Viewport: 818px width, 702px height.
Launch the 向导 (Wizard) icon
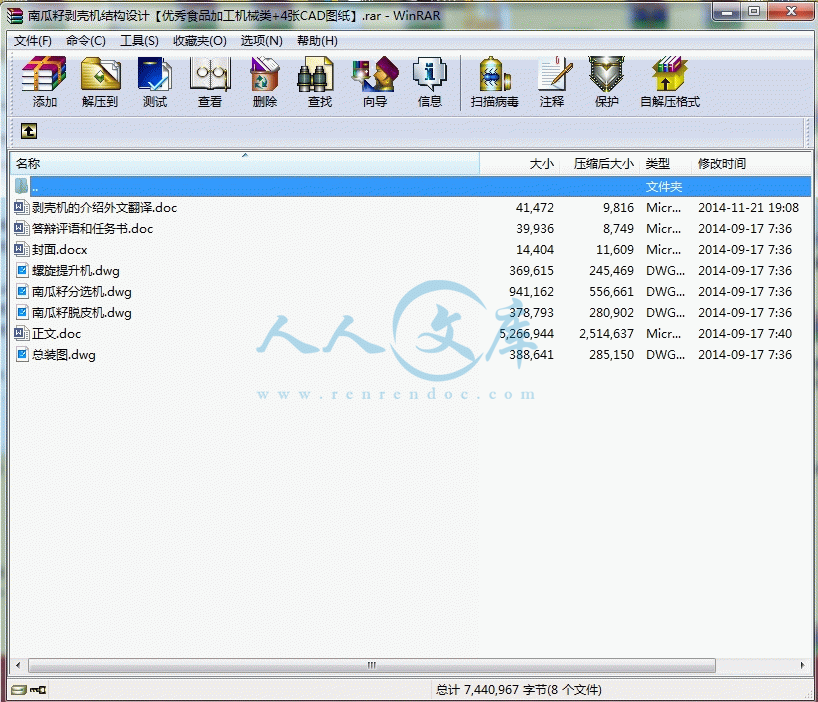pos(375,74)
